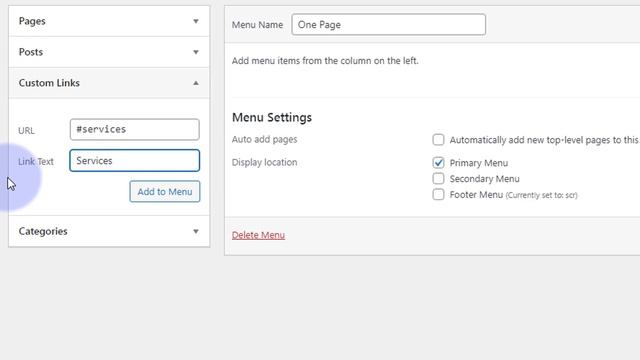Check the Footer Menu display location
This screenshot has width=640, height=360.
pyautogui.click(x=438, y=194)
